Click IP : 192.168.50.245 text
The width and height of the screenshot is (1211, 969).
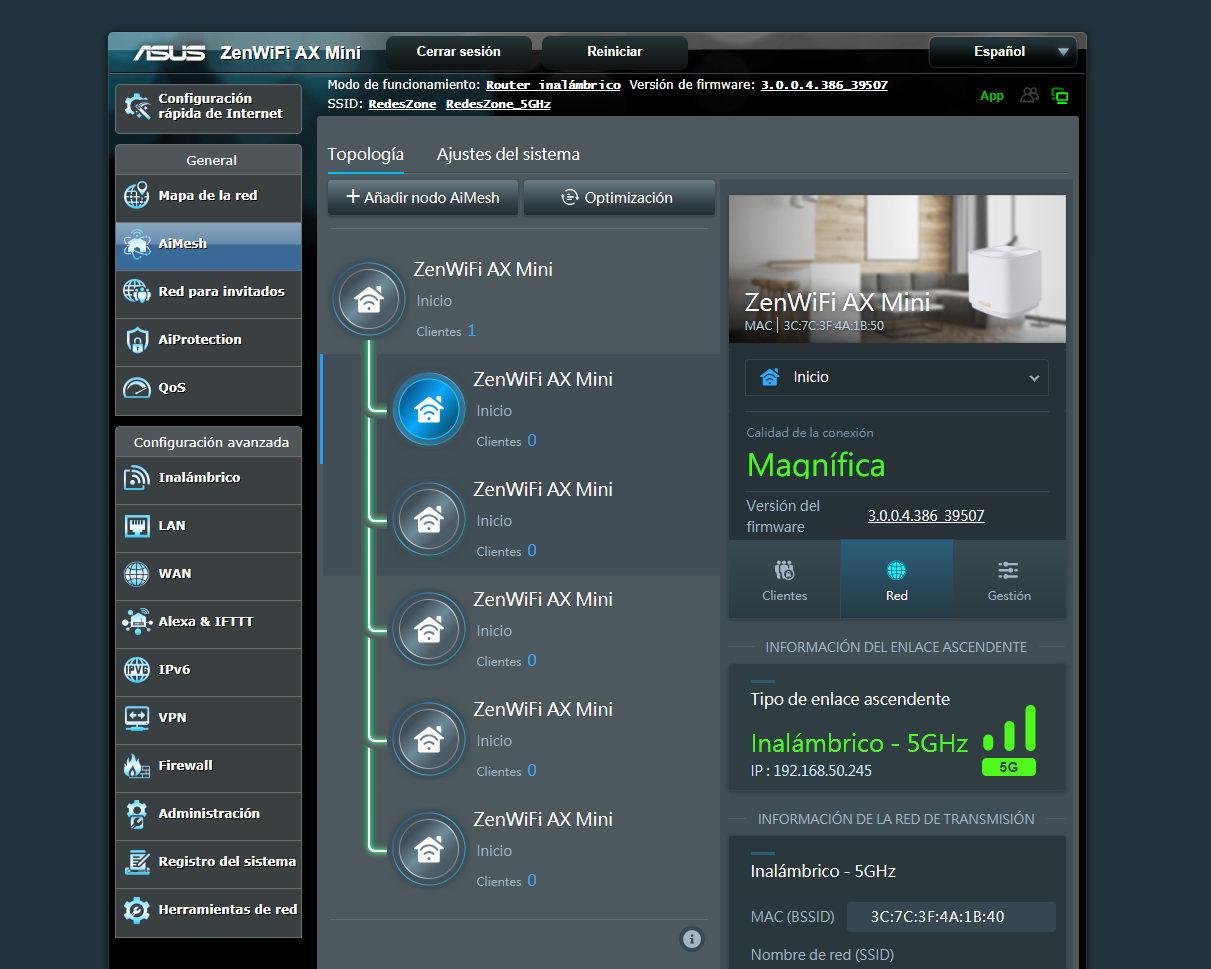tap(811, 771)
